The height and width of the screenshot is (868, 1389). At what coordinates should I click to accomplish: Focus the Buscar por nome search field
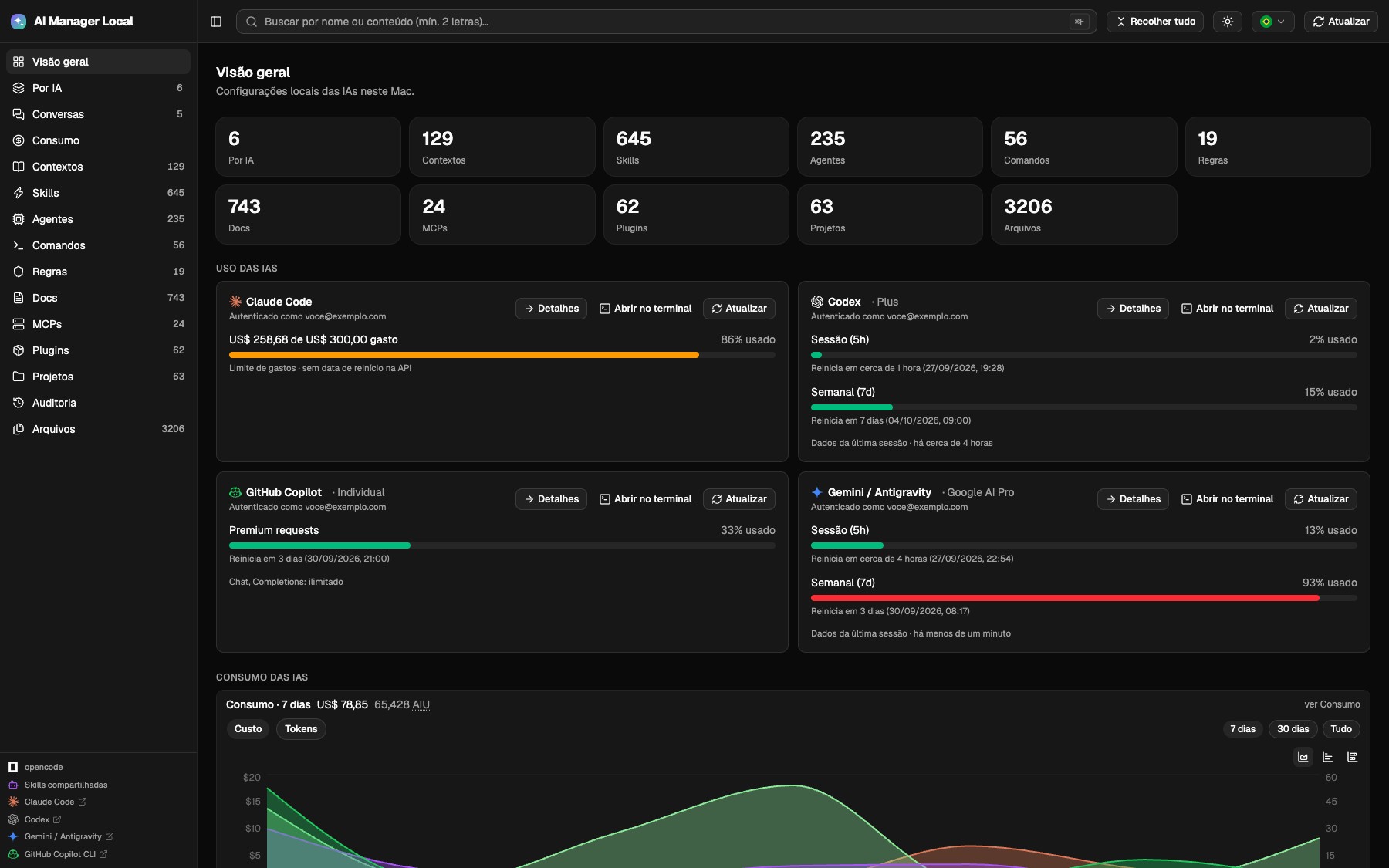666,22
